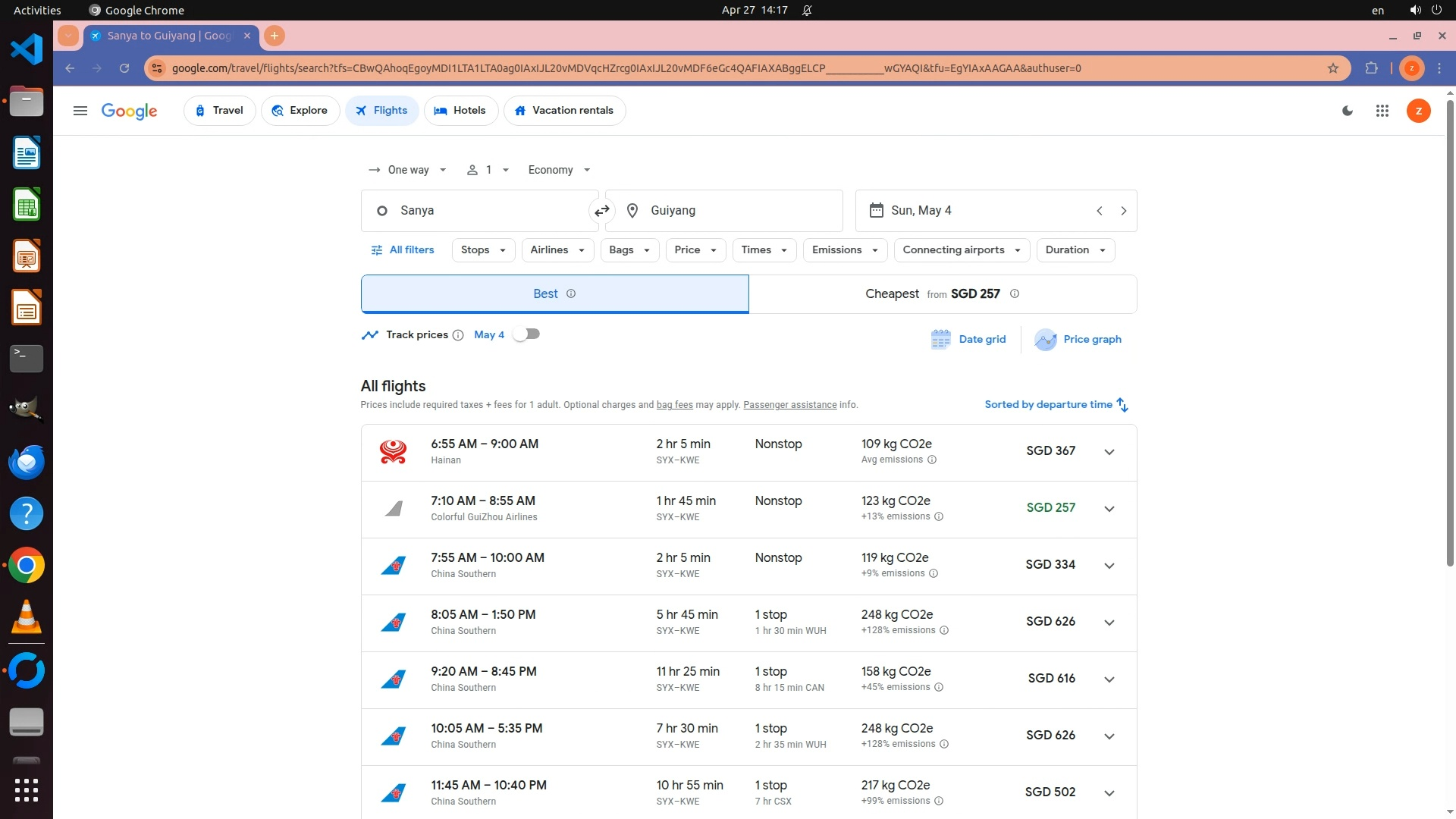The width and height of the screenshot is (1456, 819).
Task: Show Track prices info tooltip
Action: pos(458,335)
